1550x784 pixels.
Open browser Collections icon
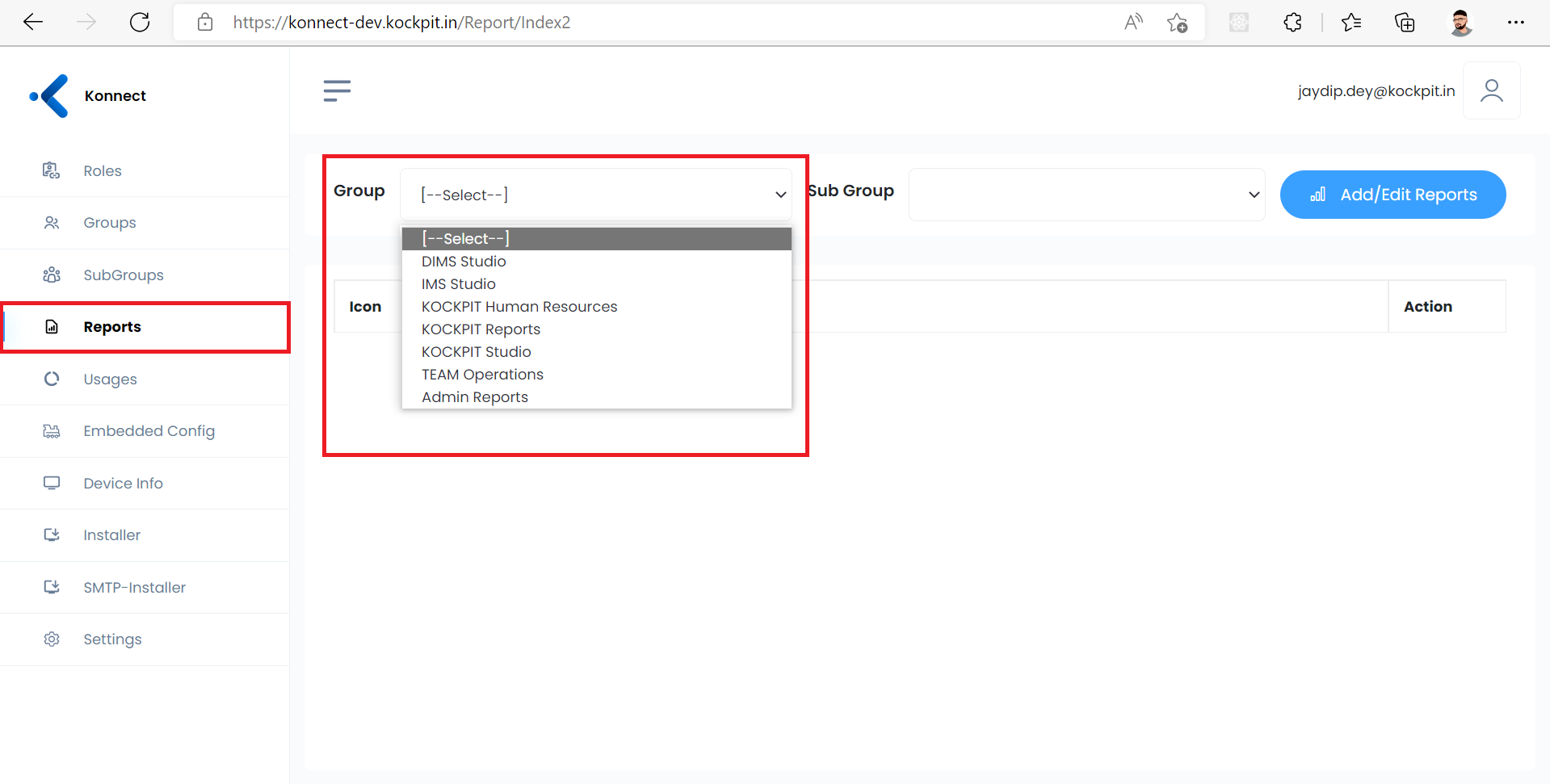tap(1405, 23)
